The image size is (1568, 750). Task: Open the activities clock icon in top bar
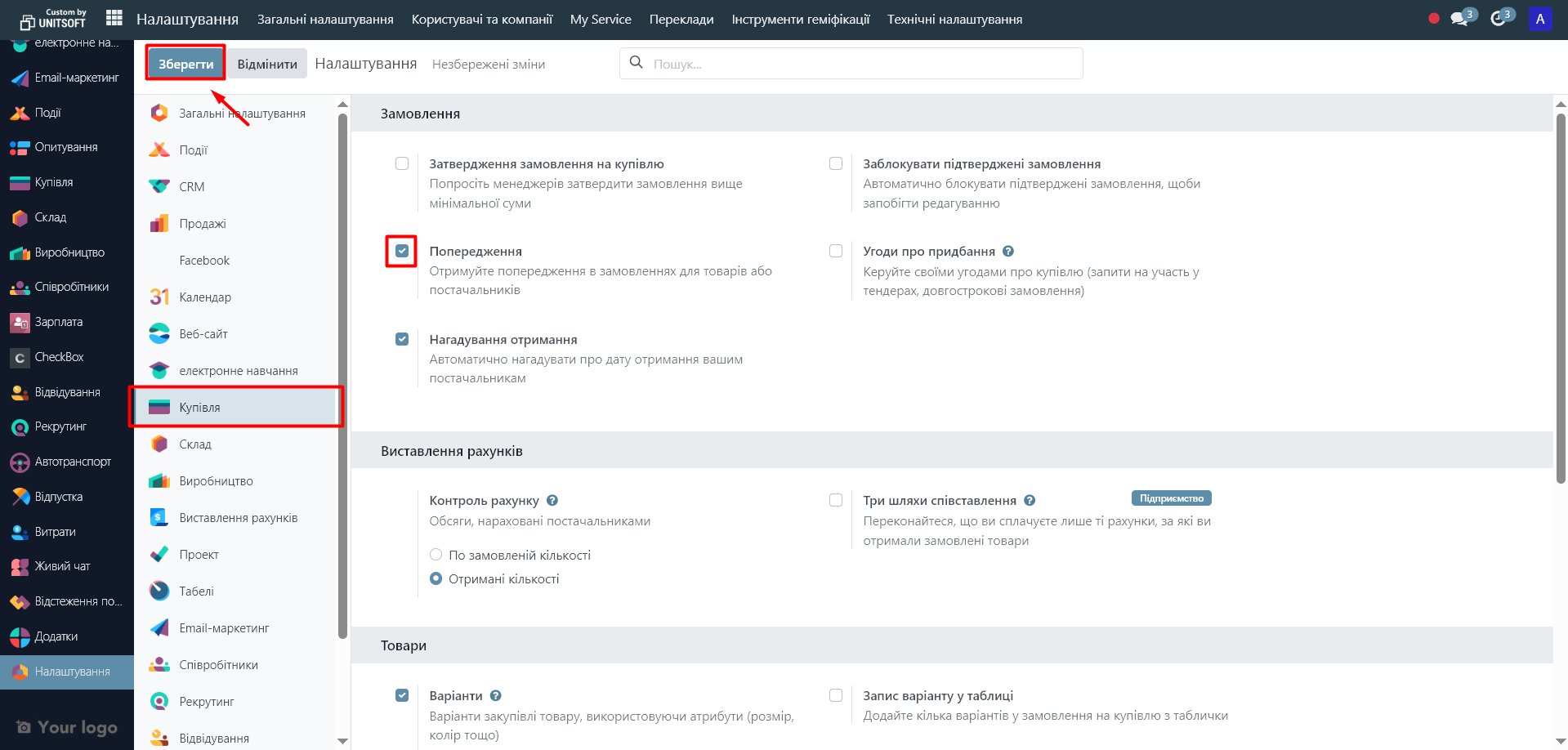pyautogui.click(x=1498, y=19)
